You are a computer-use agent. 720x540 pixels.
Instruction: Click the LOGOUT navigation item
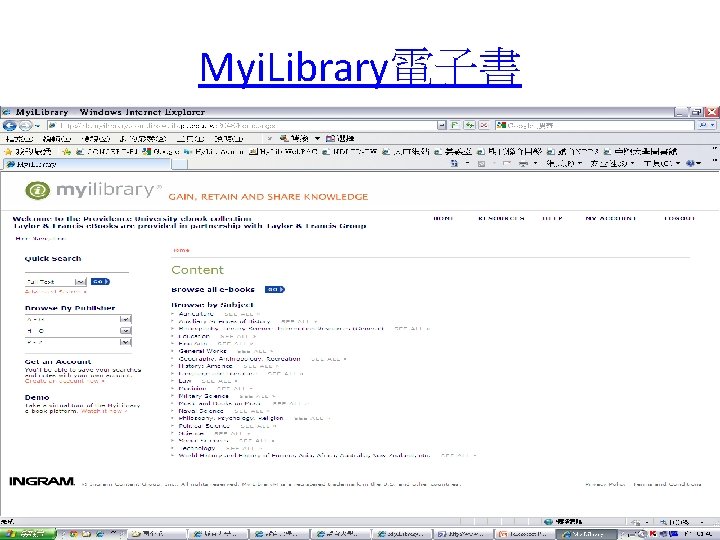pyautogui.click(x=679, y=219)
